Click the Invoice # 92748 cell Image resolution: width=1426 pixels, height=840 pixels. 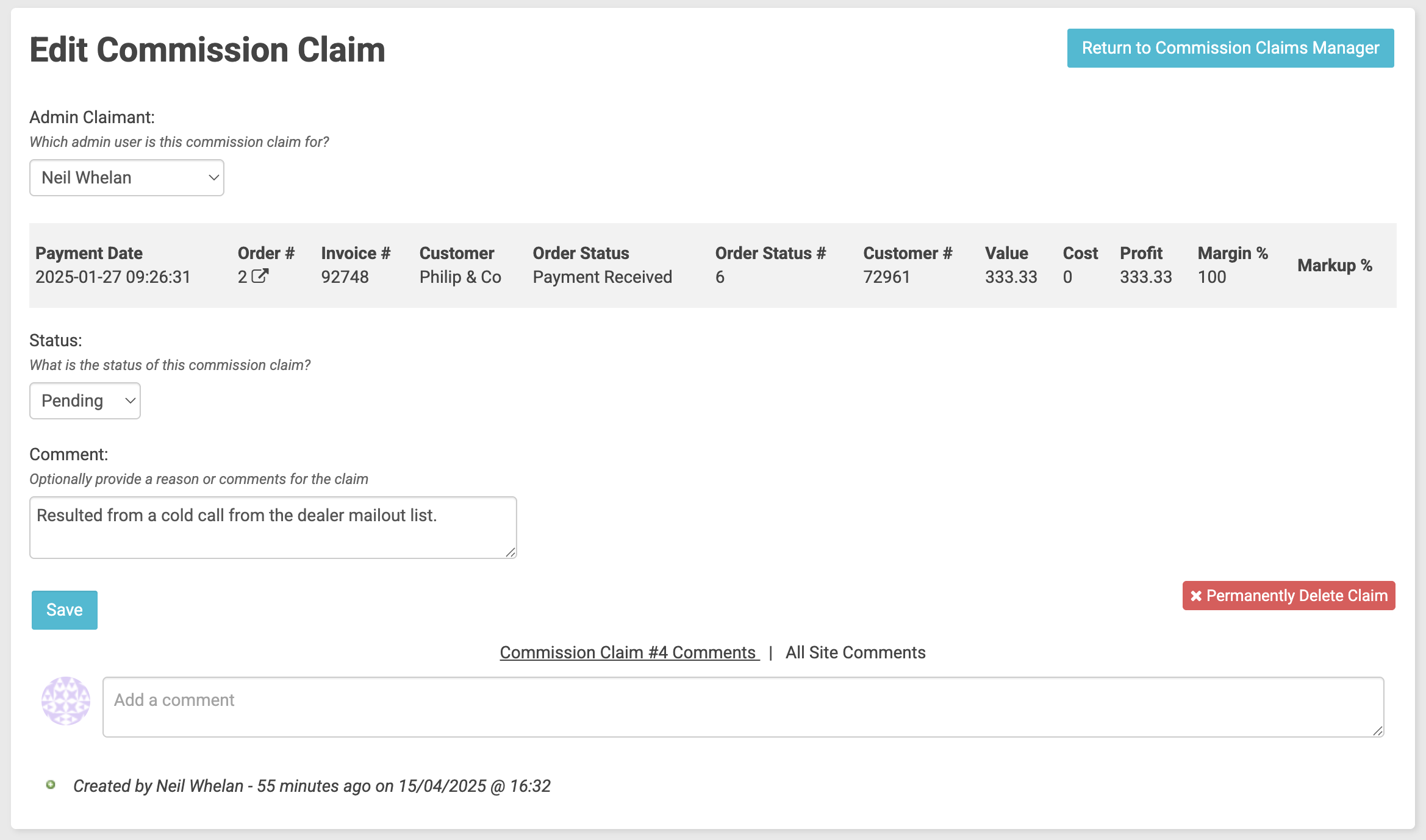coord(345,277)
